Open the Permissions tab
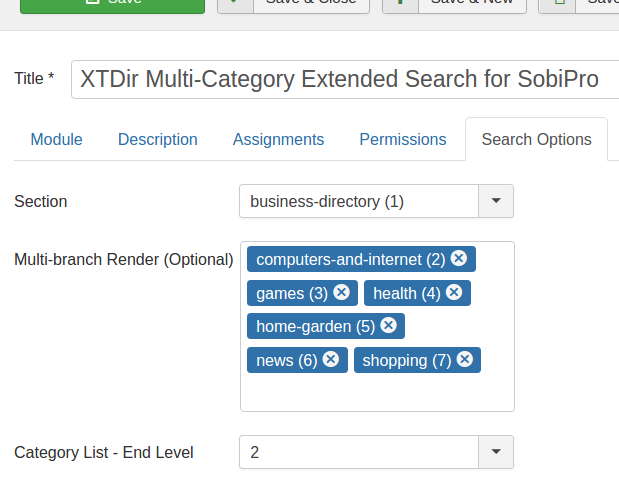Viewport: 619px width, 490px height. click(x=403, y=139)
